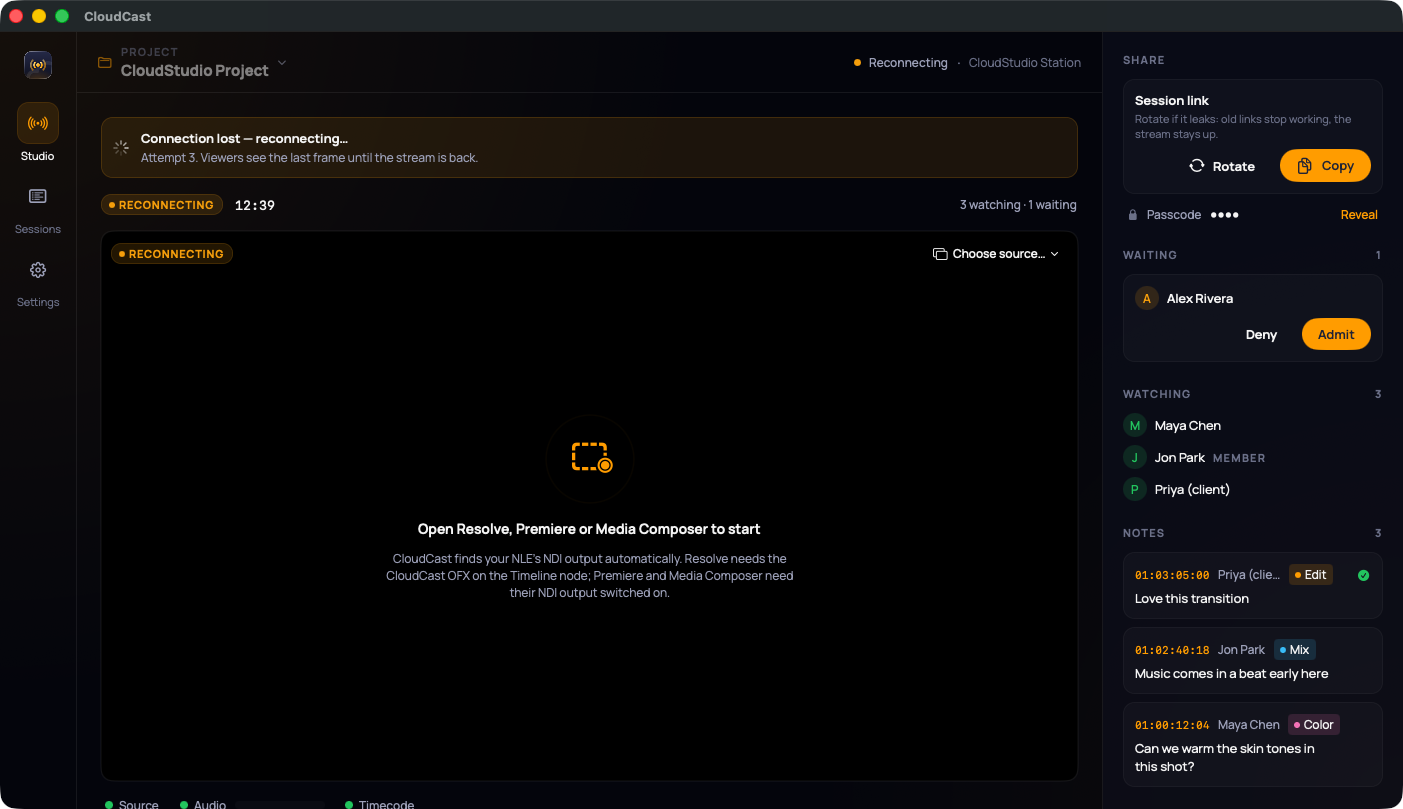This screenshot has width=1403, height=809.
Task: Click Alex Rivera's avatar in Waiting
Action: (x=1147, y=299)
